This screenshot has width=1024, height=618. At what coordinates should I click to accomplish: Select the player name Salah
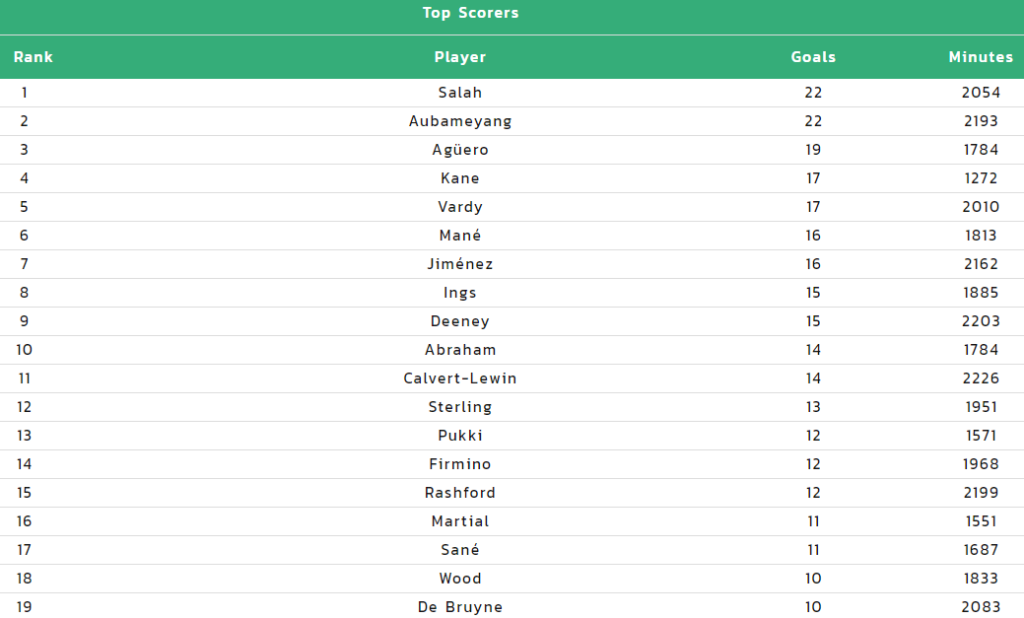(x=460, y=93)
